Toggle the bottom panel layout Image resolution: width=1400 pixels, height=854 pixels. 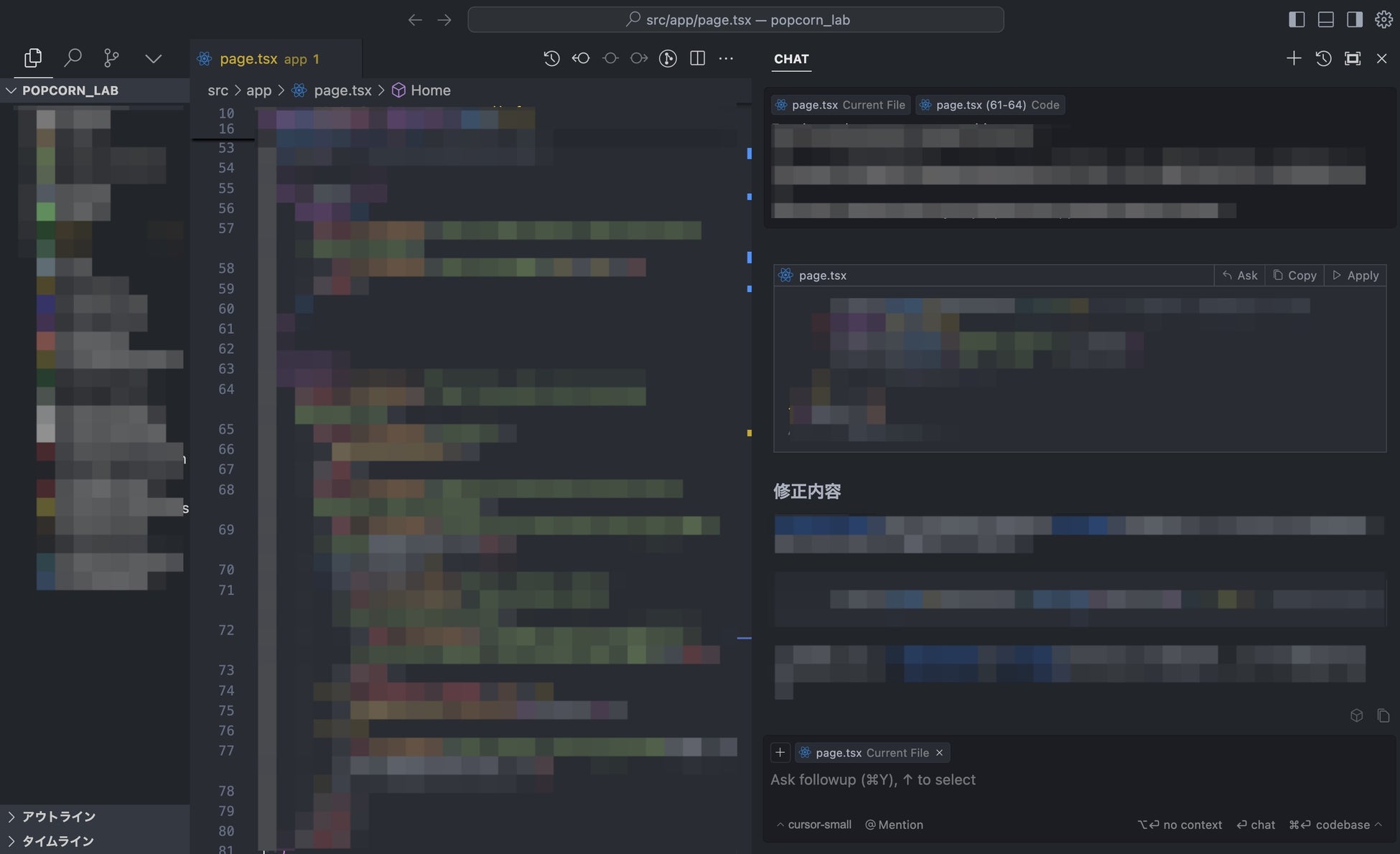[1326, 19]
